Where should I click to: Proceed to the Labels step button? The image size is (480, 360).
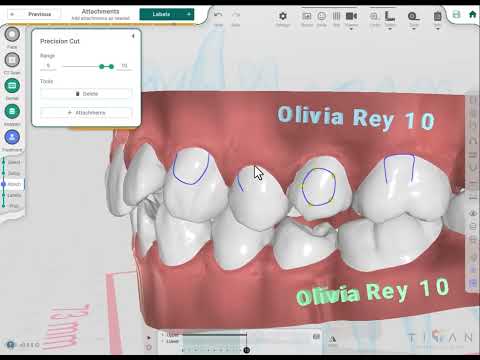(x=166, y=14)
